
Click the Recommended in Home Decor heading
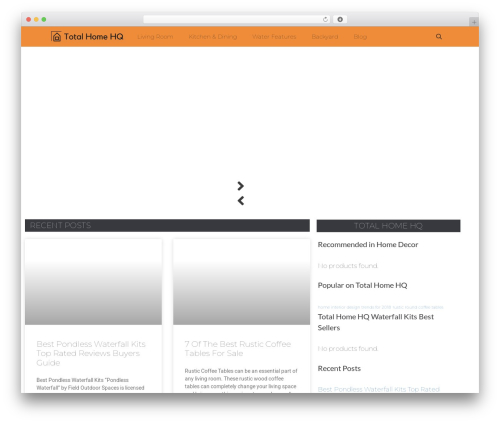point(368,245)
